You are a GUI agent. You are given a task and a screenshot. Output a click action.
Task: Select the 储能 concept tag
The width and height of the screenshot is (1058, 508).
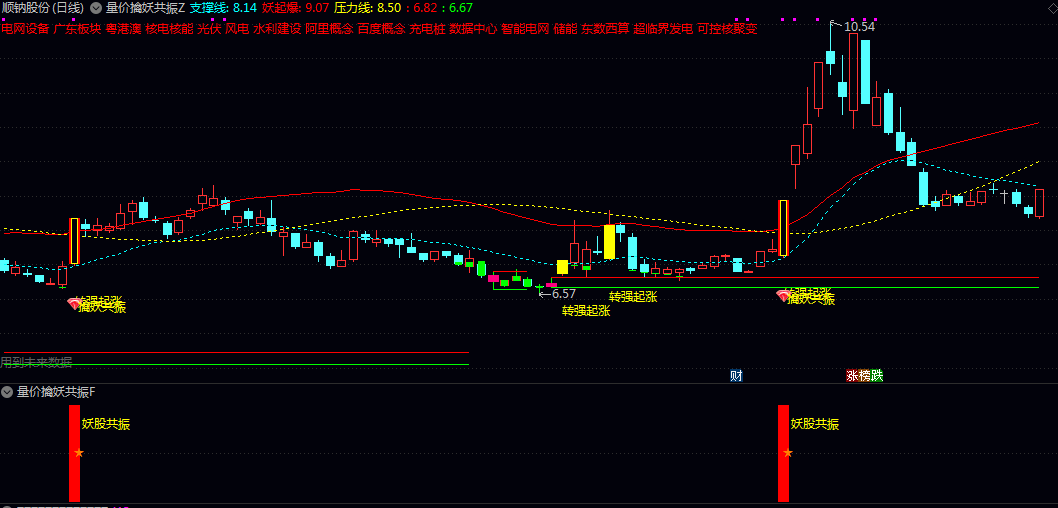tap(565, 28)
